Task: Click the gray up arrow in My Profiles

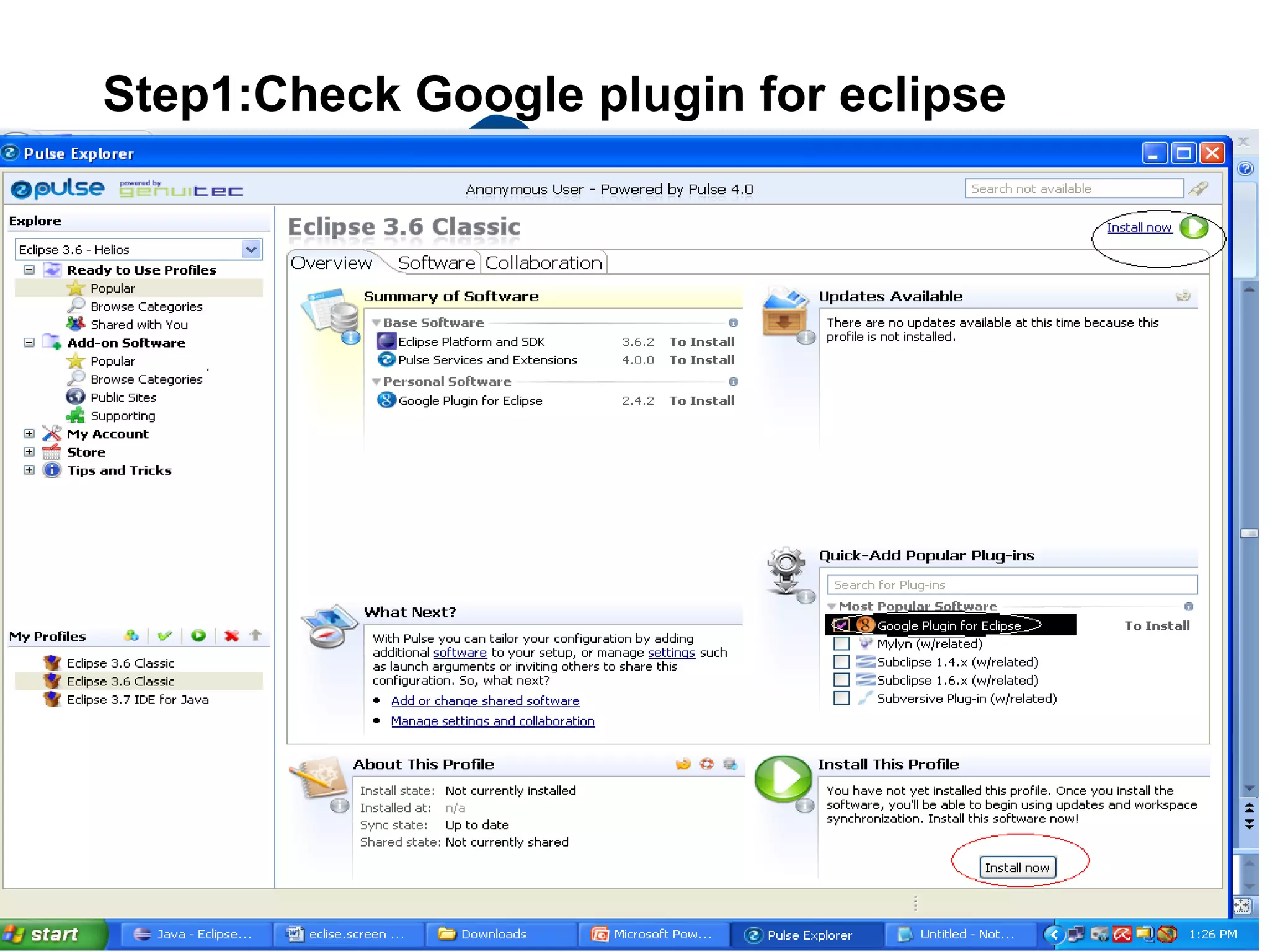Action: point(255,635)
